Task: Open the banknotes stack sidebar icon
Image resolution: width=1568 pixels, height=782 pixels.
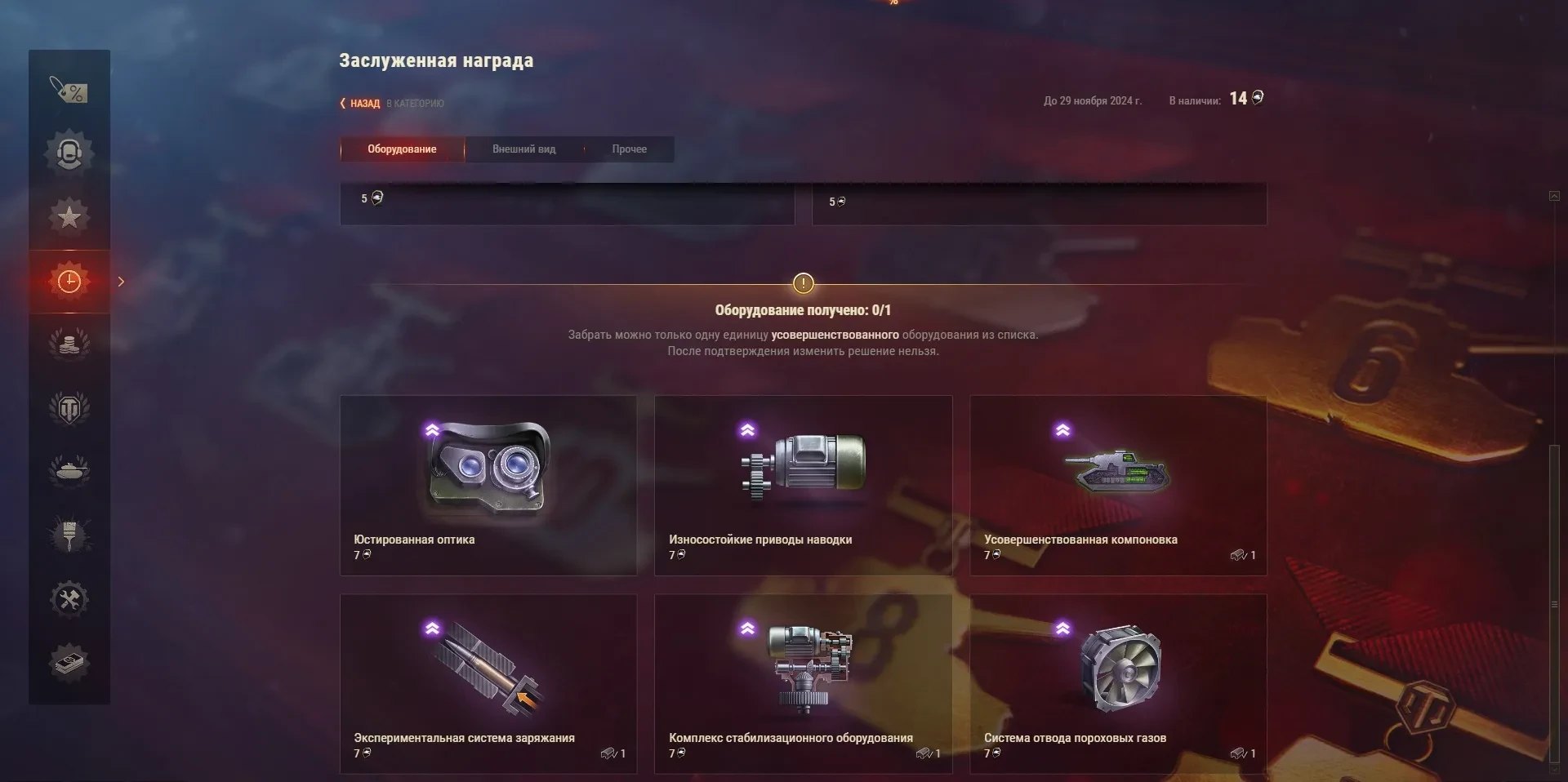Action: [x=69, y=663]
